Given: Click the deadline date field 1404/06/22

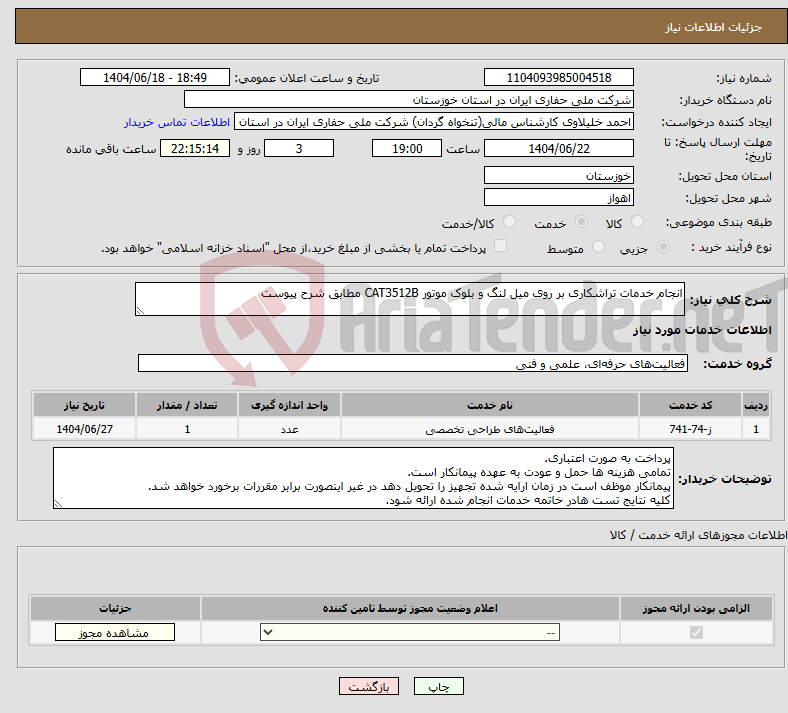Looking at the screenshot, I should [558, 148].
